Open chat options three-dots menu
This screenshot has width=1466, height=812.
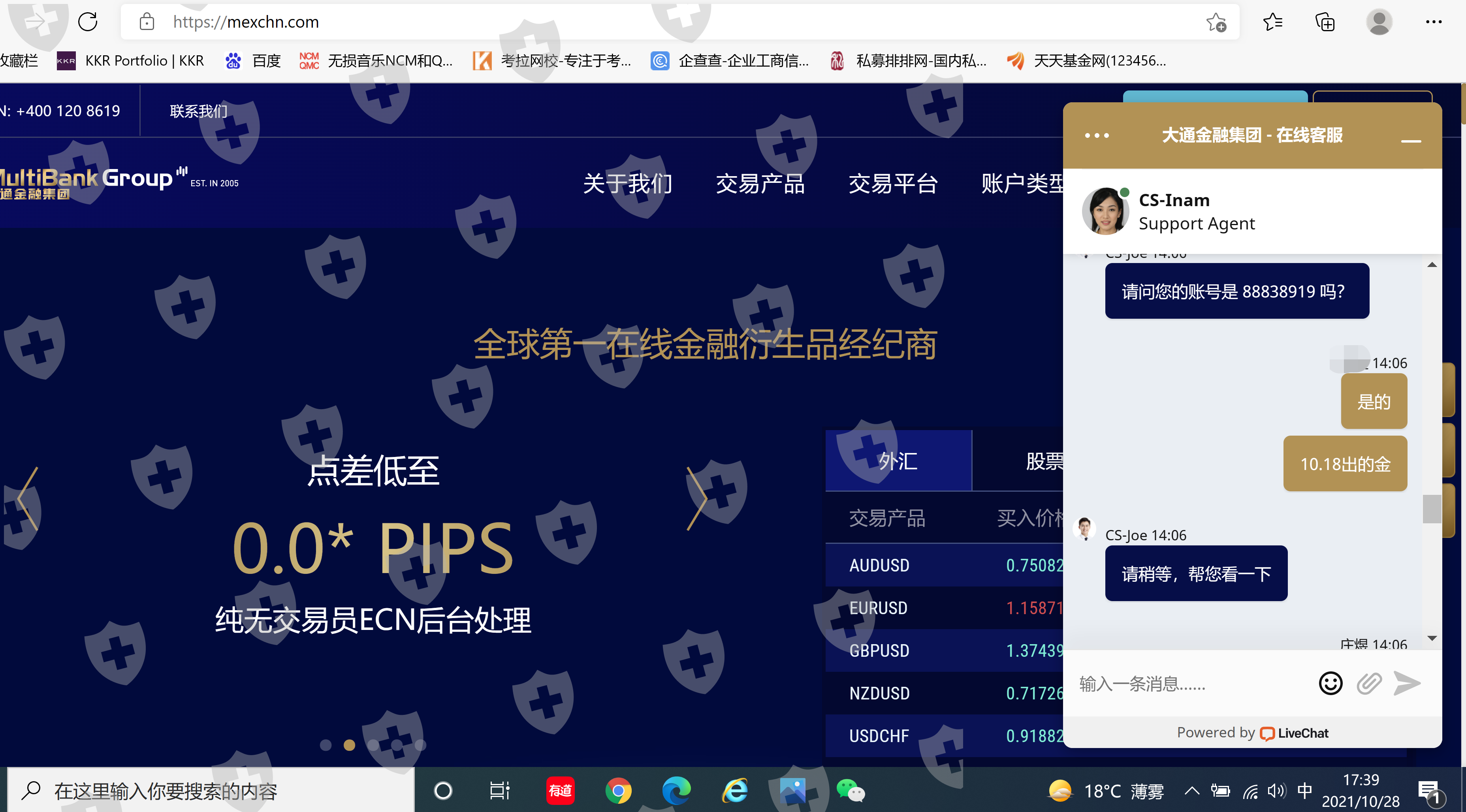1096,135
